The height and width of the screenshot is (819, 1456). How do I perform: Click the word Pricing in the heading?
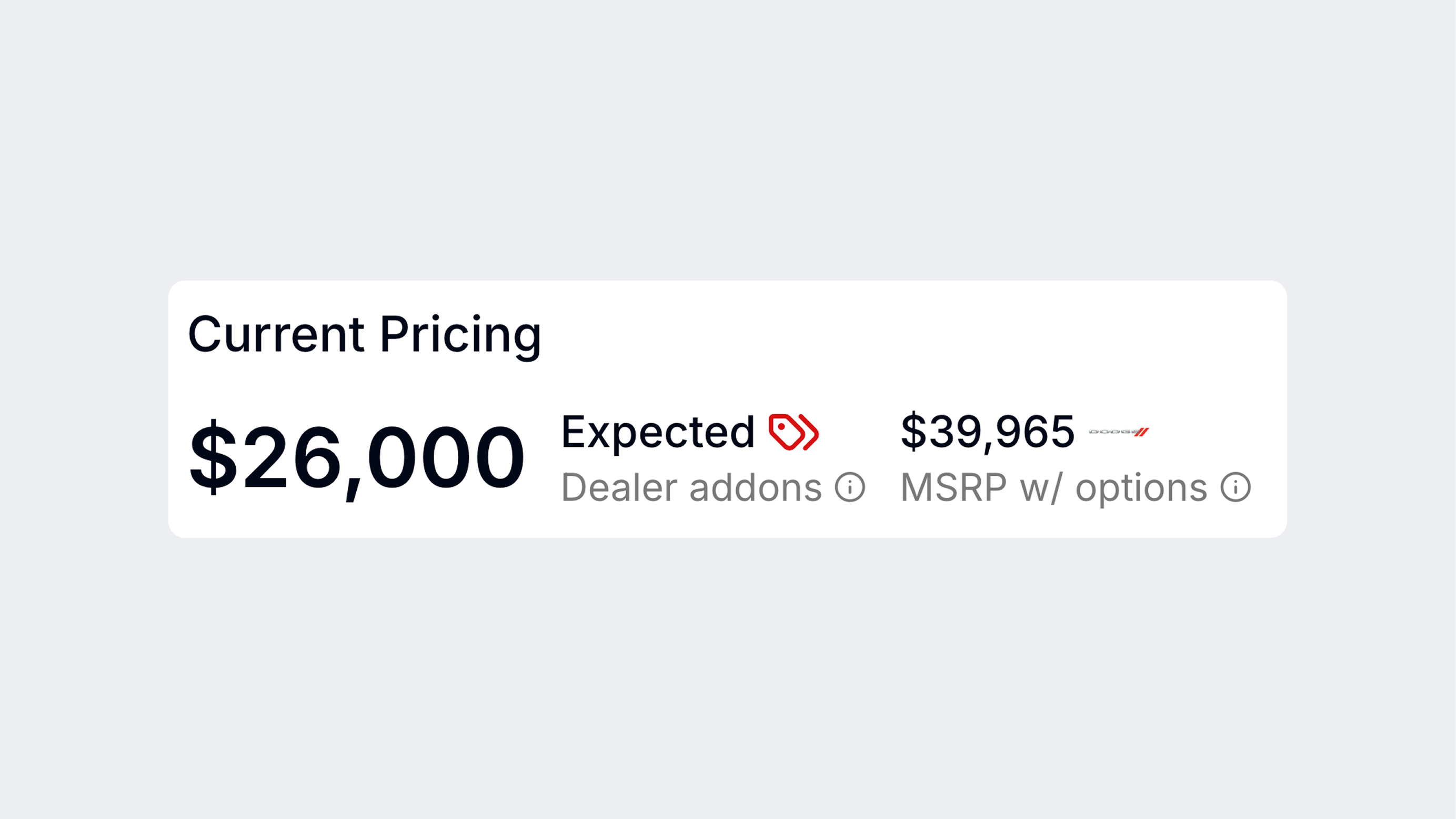(460, 336)
